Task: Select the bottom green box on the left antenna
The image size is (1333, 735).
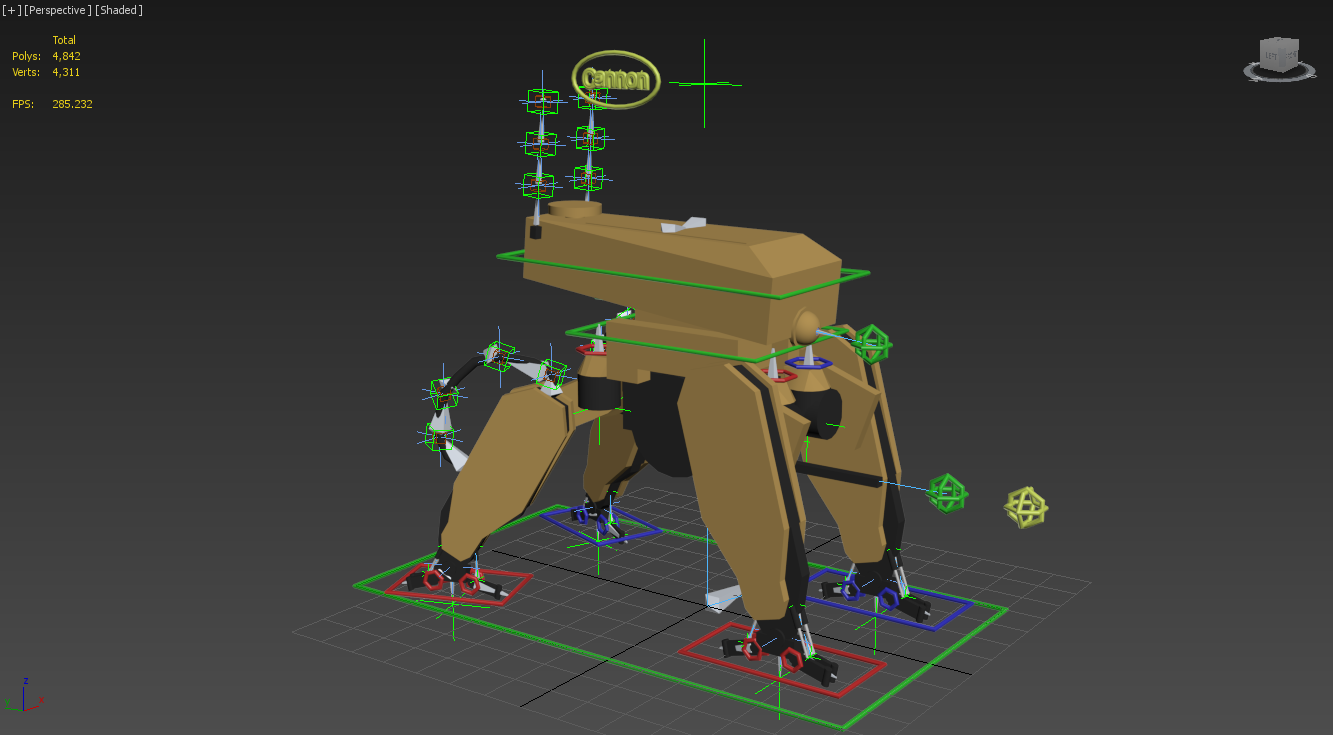Action: (540, 185)
